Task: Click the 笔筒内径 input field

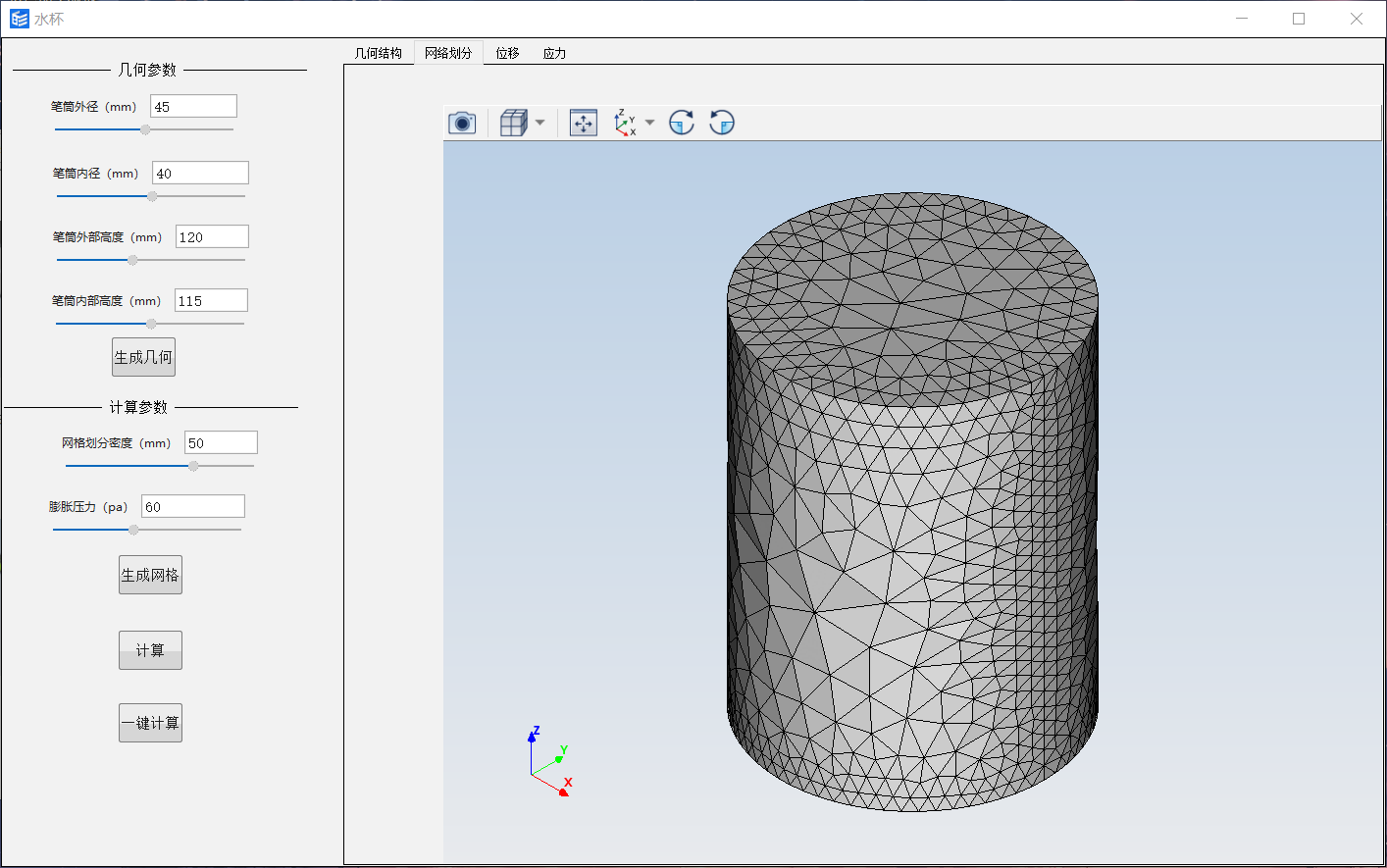Action: coord(200,173)
